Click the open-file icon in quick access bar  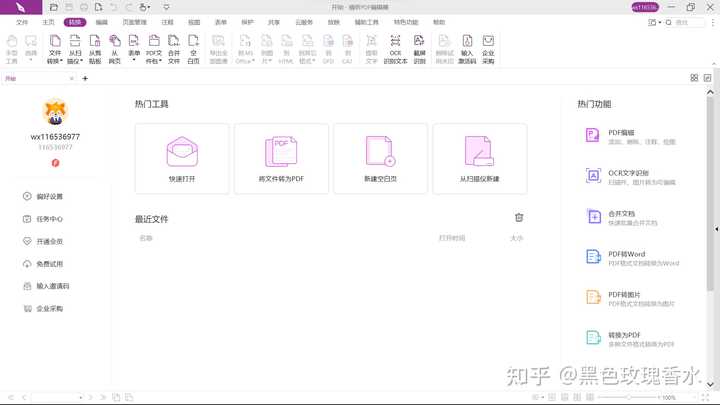pyautogui.click(x=54, y=7)
